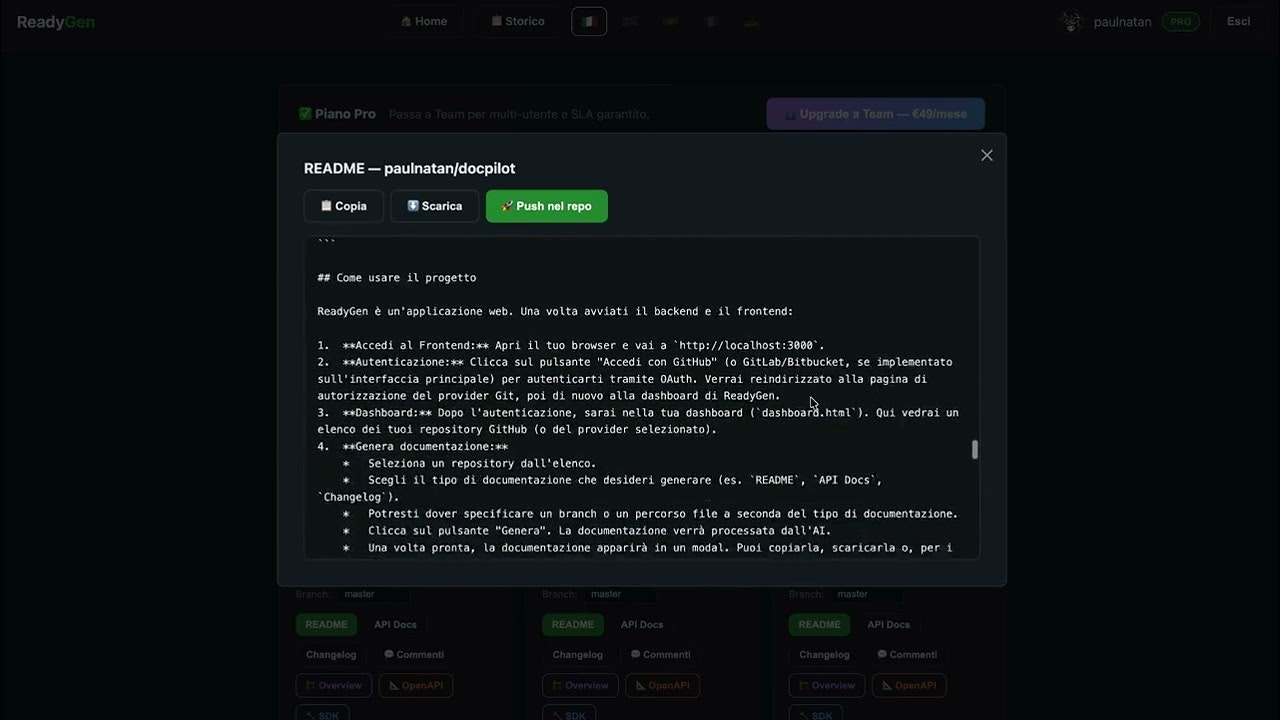Select API Docs in the middle repo card

pos(642,624)
